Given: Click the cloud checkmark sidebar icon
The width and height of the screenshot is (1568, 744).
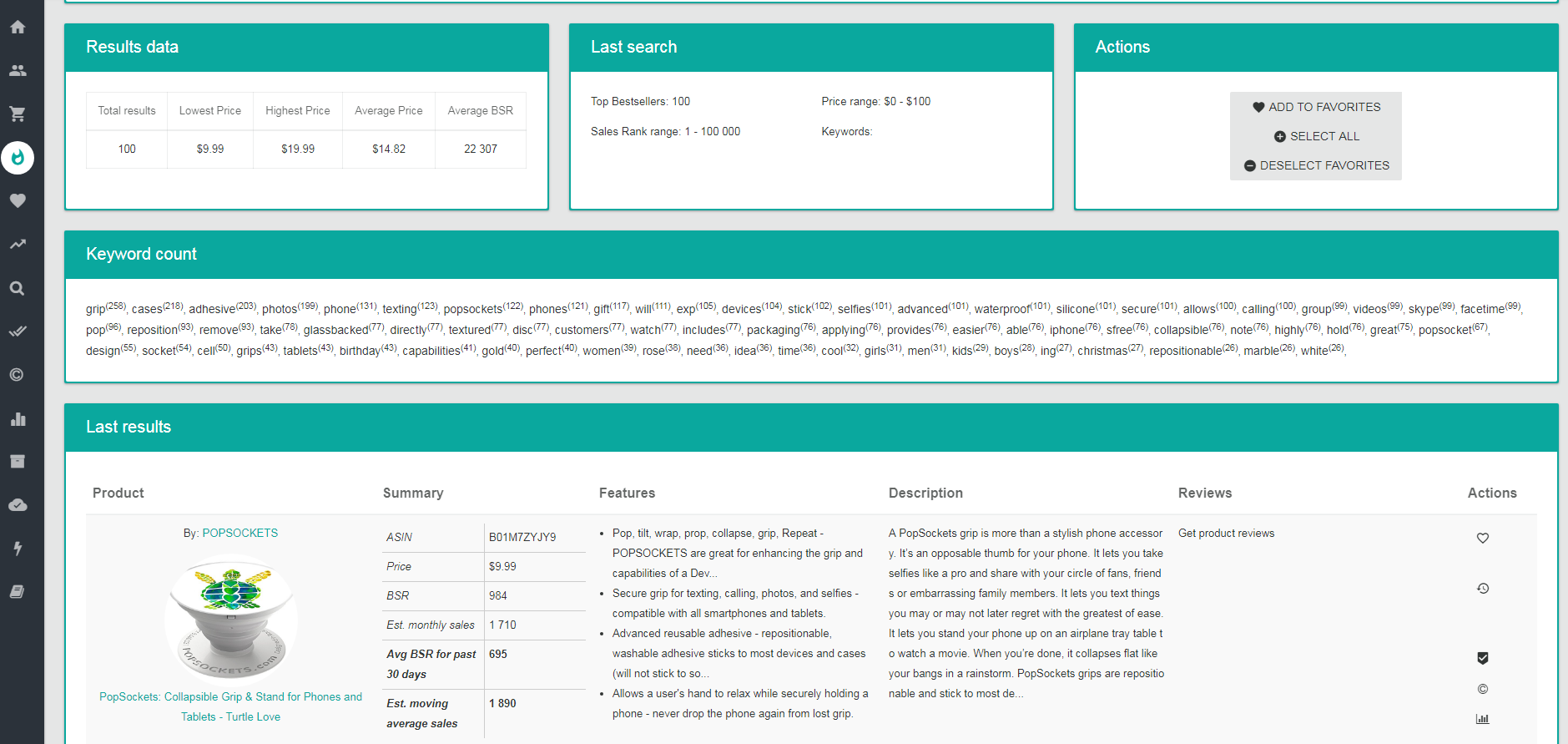Looking at the screenshot, I should pos(18,505).
